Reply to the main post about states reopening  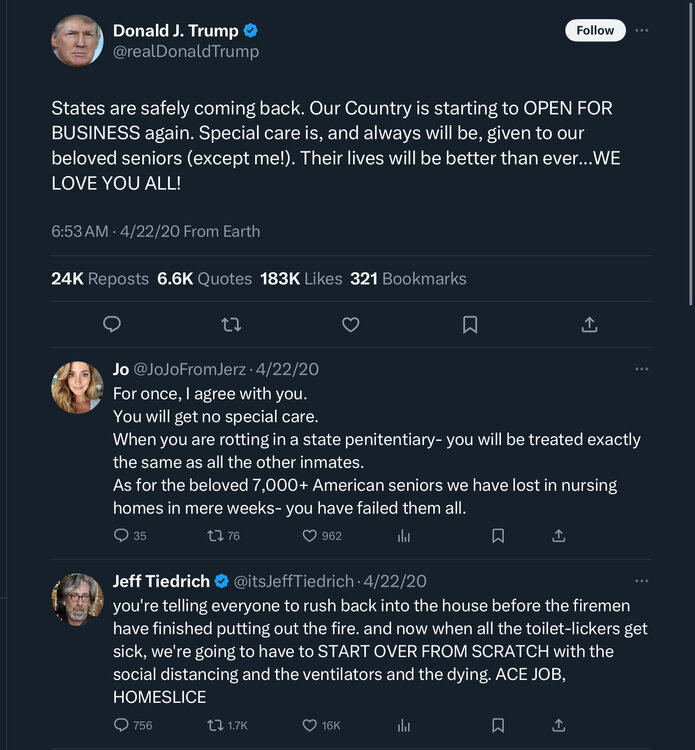tap(112, 324)
